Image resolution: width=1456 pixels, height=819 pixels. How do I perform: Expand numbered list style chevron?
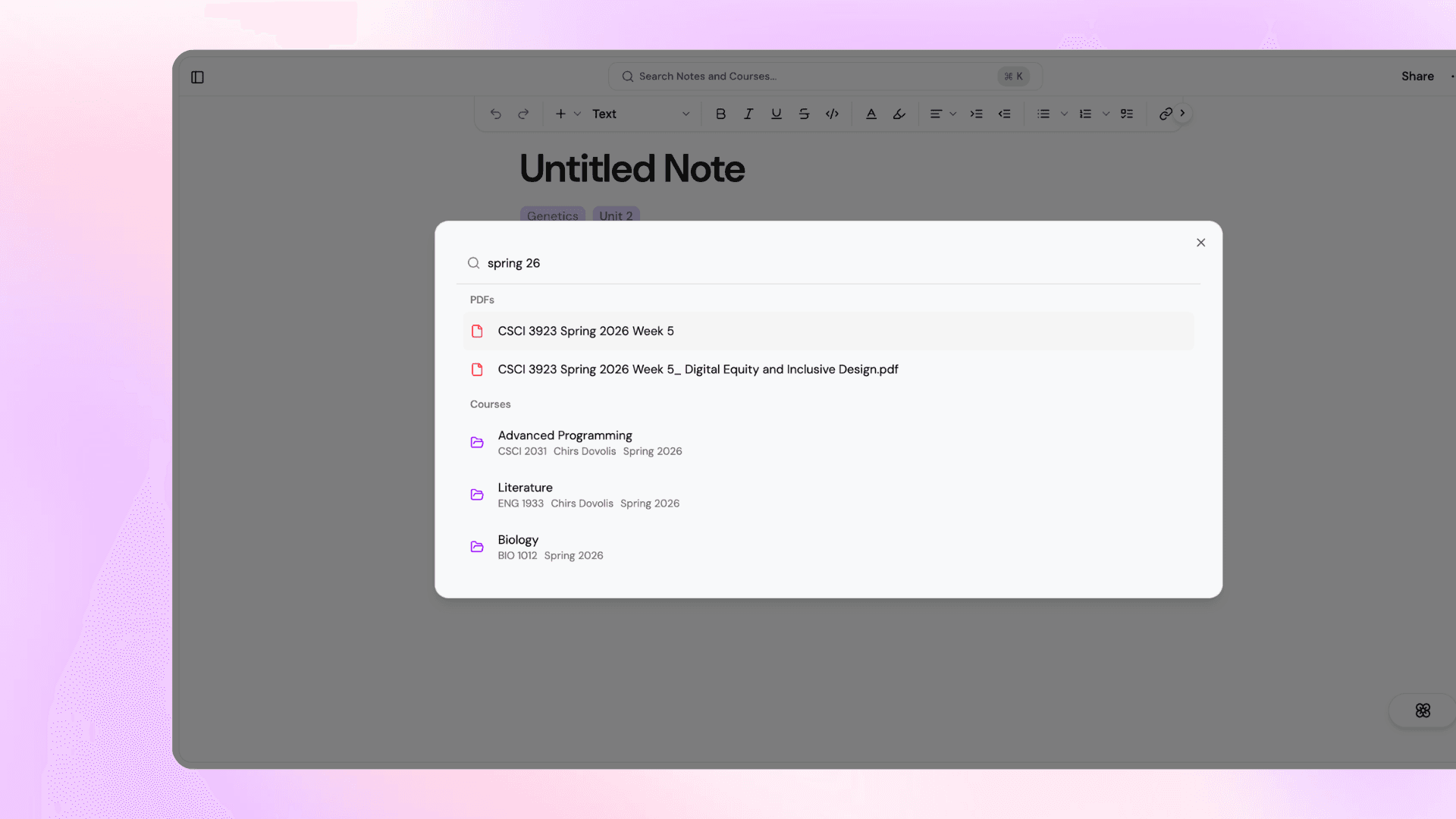point(1106,114)
